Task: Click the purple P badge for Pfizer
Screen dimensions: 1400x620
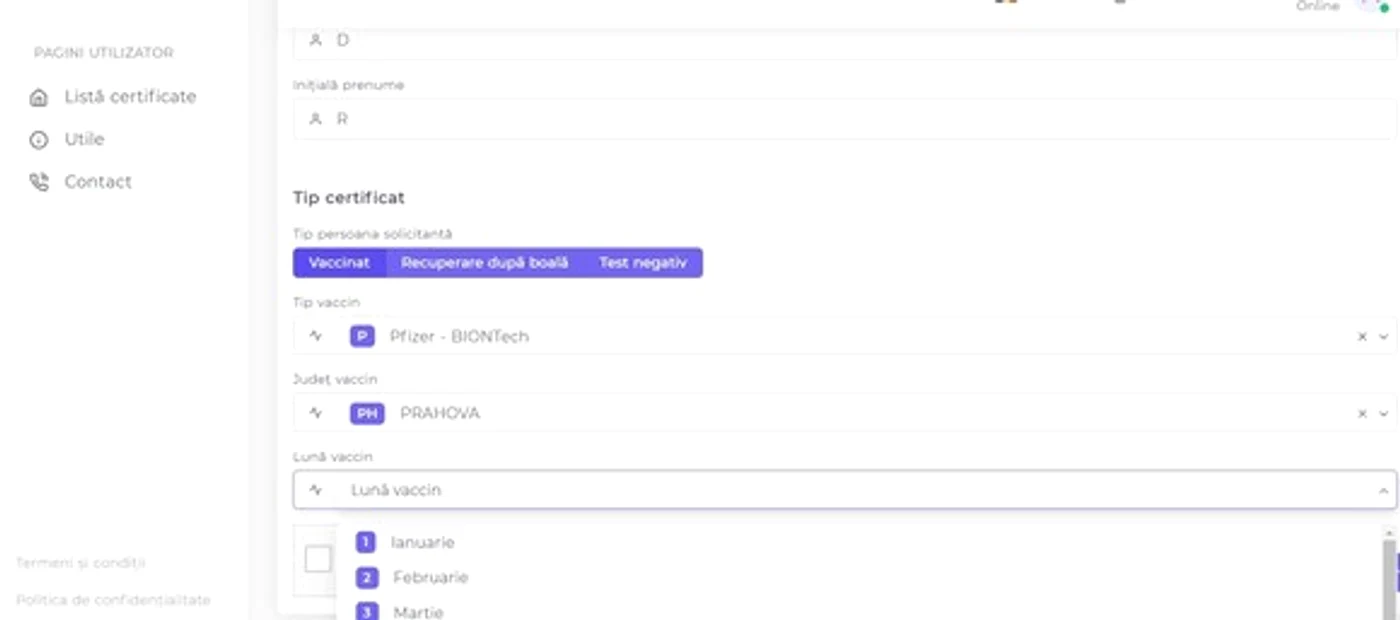Action: click(x=362, y=337)
